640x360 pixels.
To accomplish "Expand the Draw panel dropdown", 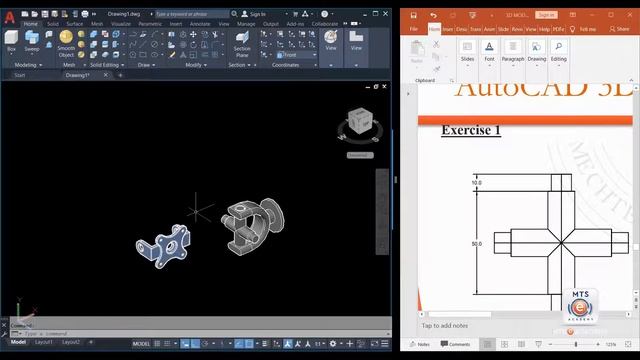I will [146, 65].
